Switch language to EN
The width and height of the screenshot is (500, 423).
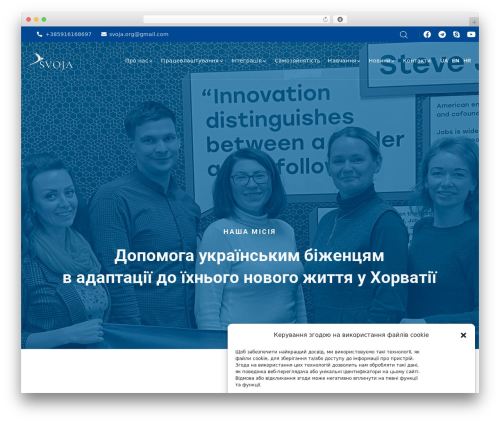tap(456, 61)
